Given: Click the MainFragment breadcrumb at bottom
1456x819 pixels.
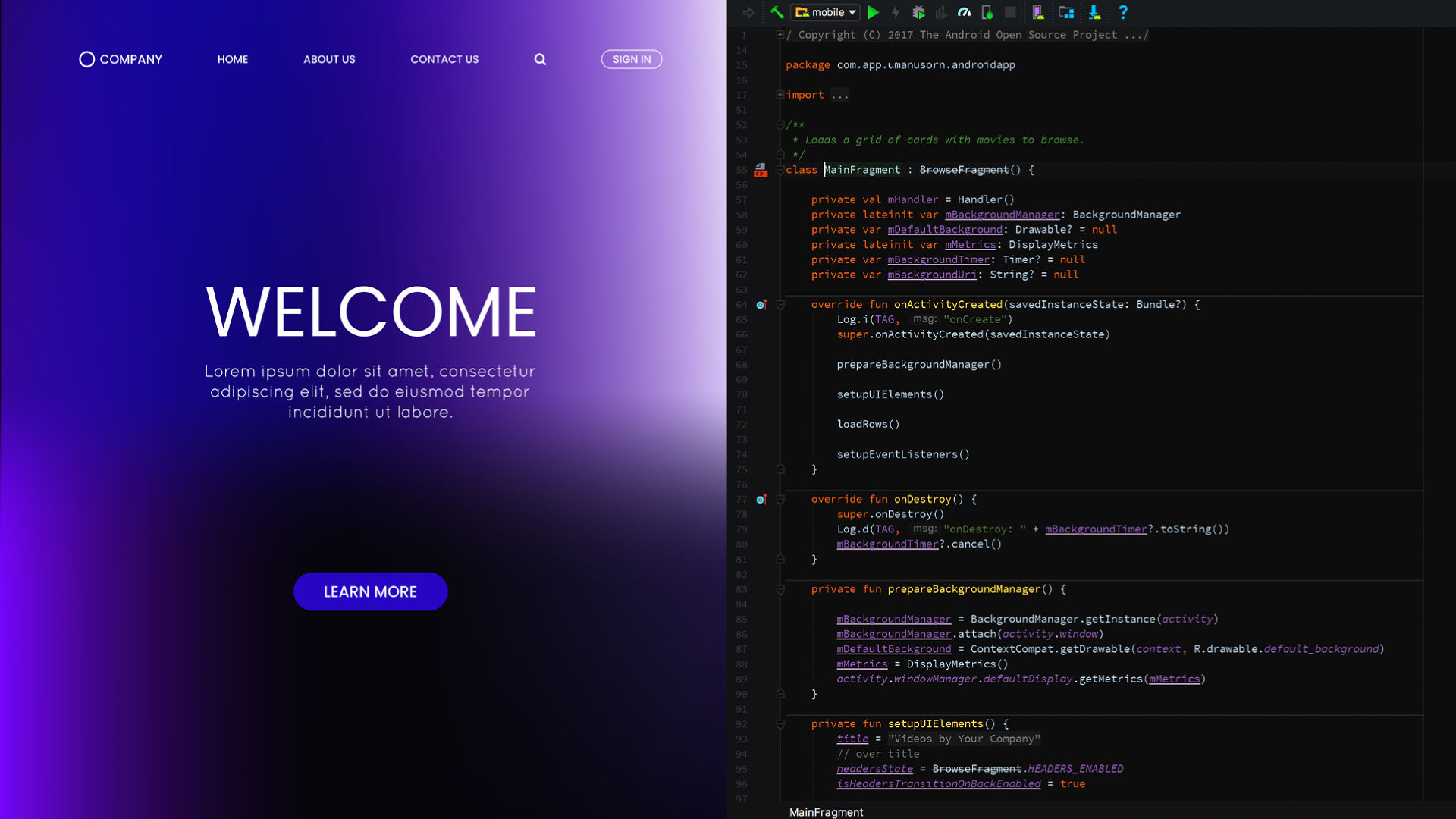Looking at the screenshot, I should click(826, 811).
